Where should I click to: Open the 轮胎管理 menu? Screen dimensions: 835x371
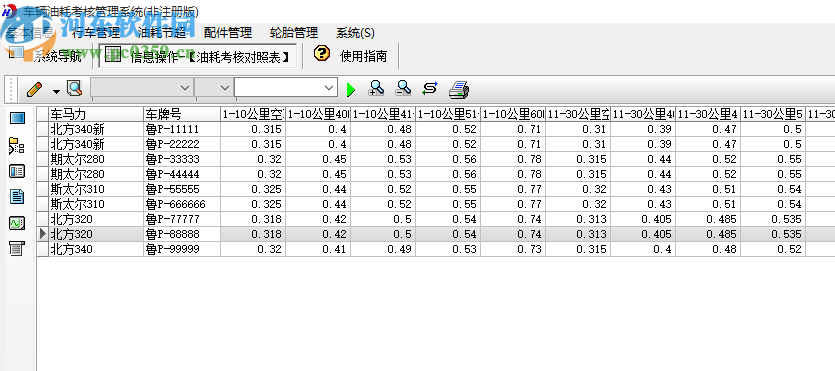pyautogui.click(x=294, y=33)
